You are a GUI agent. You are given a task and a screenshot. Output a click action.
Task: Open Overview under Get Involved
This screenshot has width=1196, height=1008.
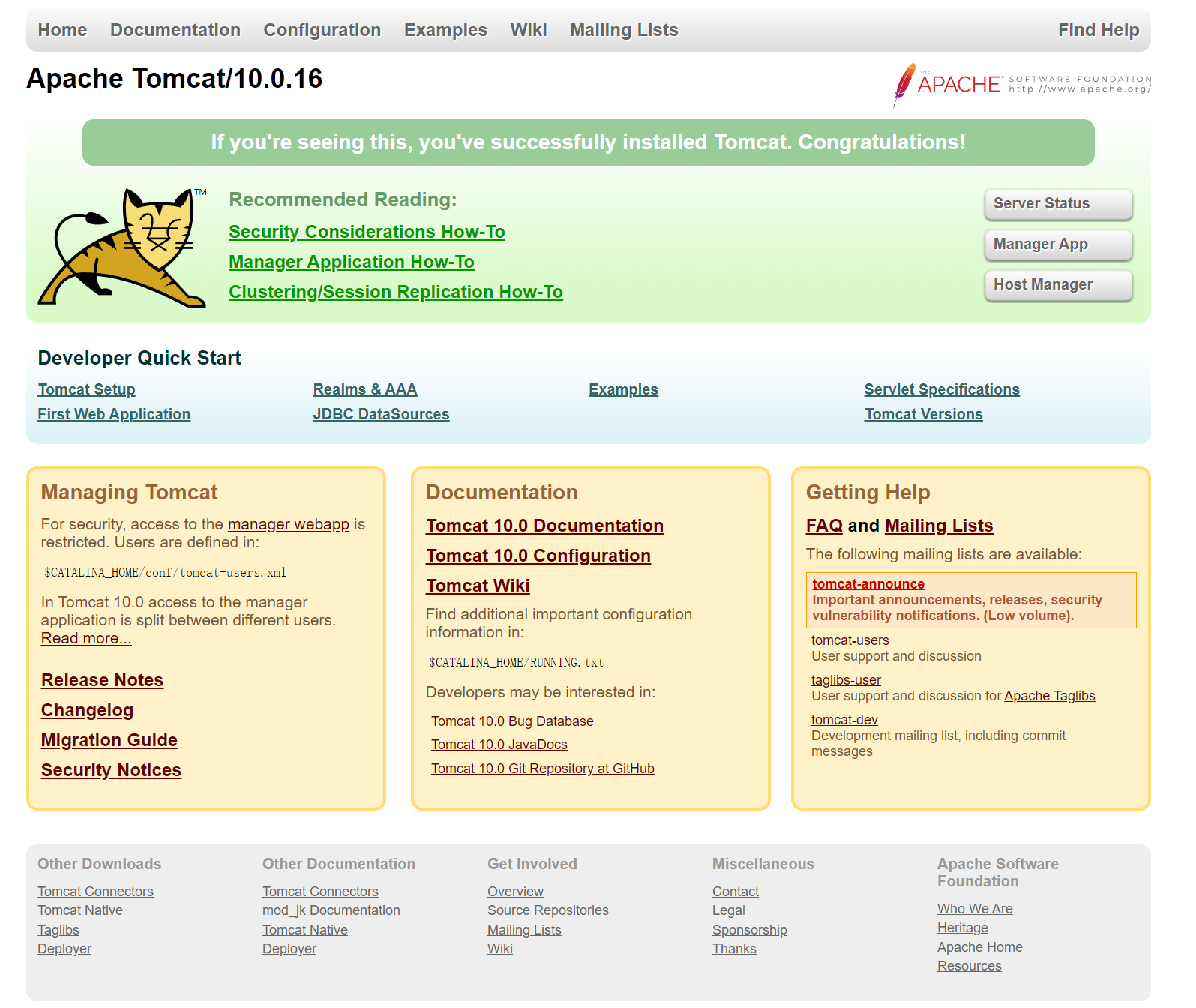515,892
